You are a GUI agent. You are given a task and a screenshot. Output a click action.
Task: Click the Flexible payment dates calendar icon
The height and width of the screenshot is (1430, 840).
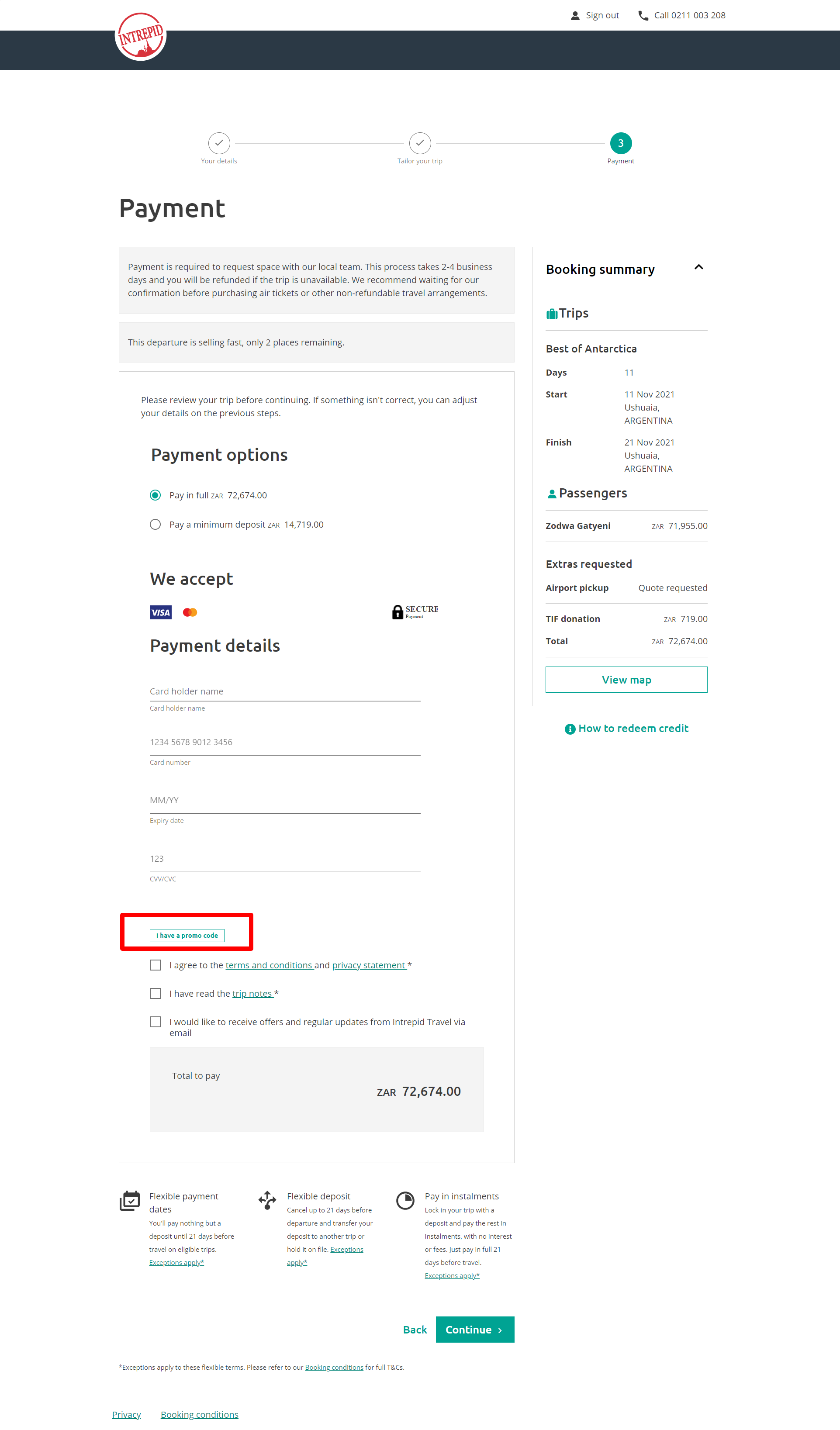tap(130, 1200)
